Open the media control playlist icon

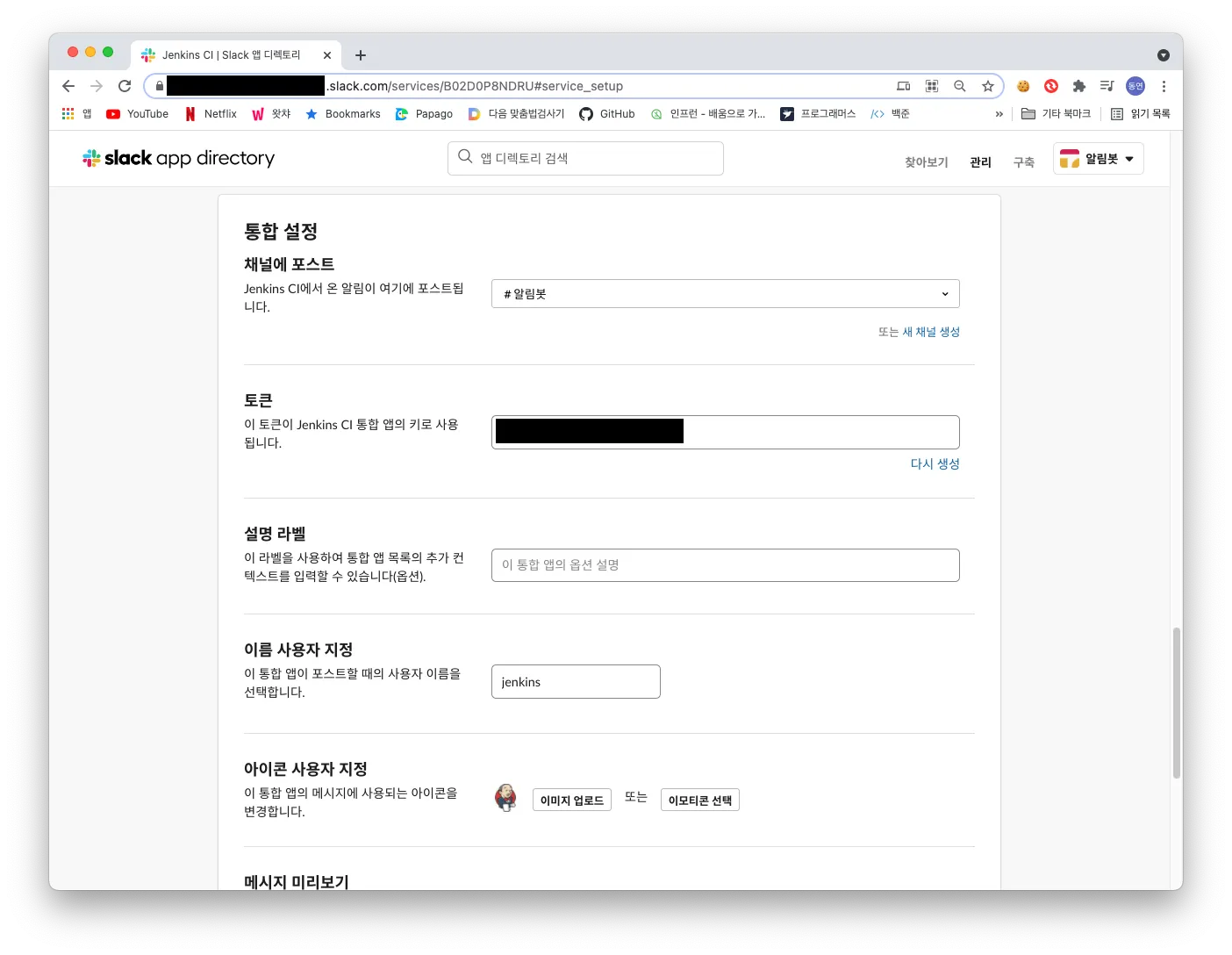click(1107, 86)
